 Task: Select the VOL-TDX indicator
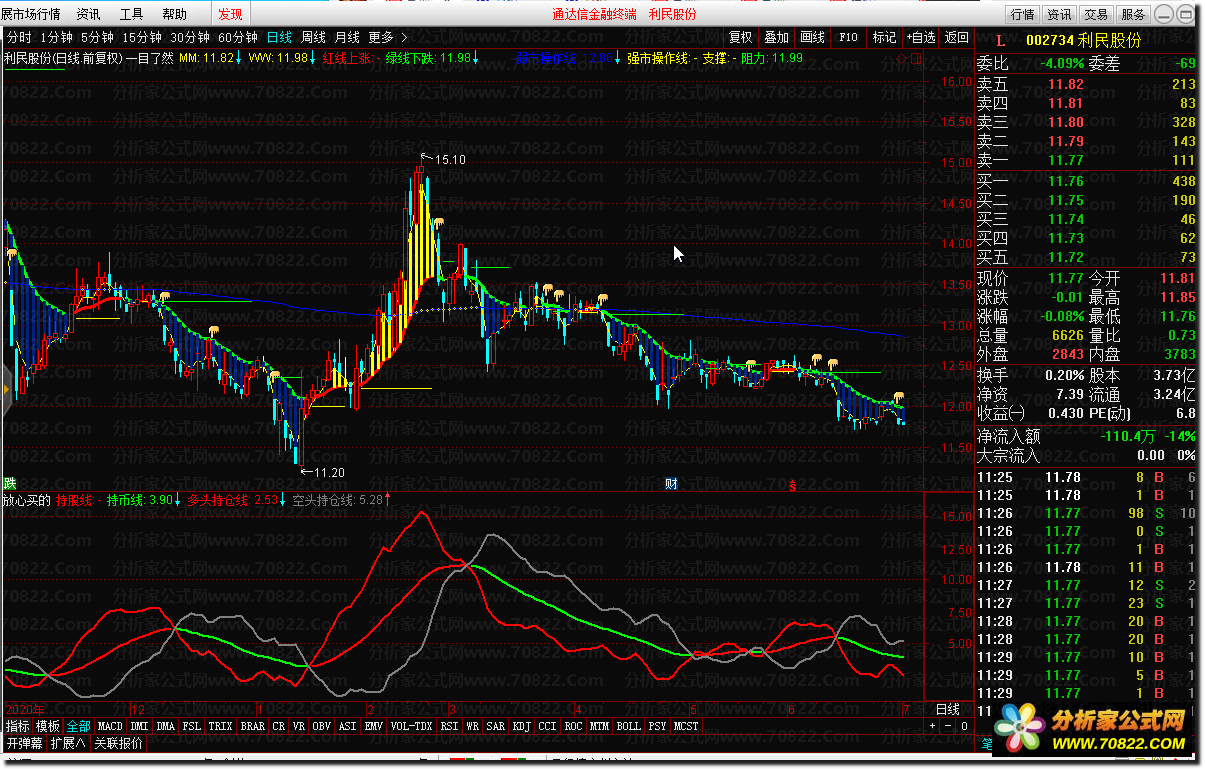[411, 726]
